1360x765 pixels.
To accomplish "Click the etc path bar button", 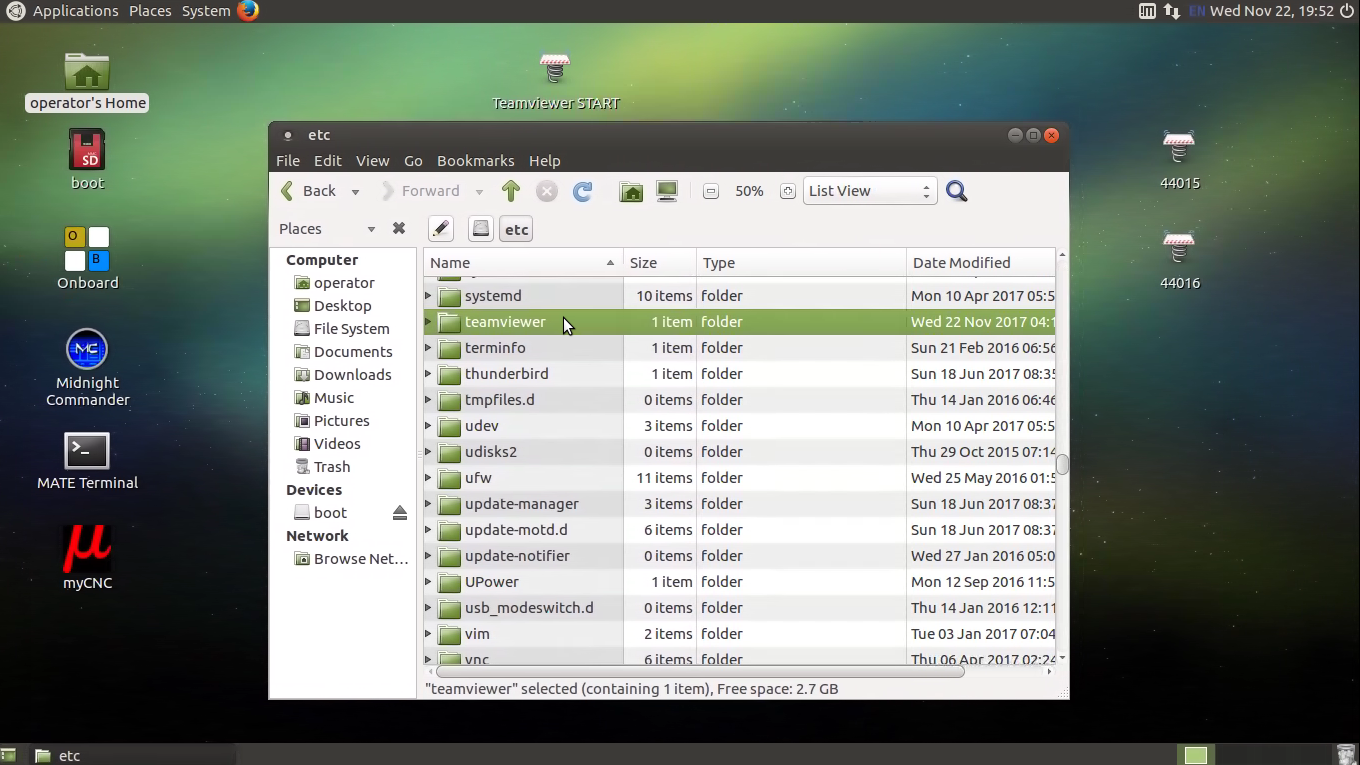I will (516, 229).
